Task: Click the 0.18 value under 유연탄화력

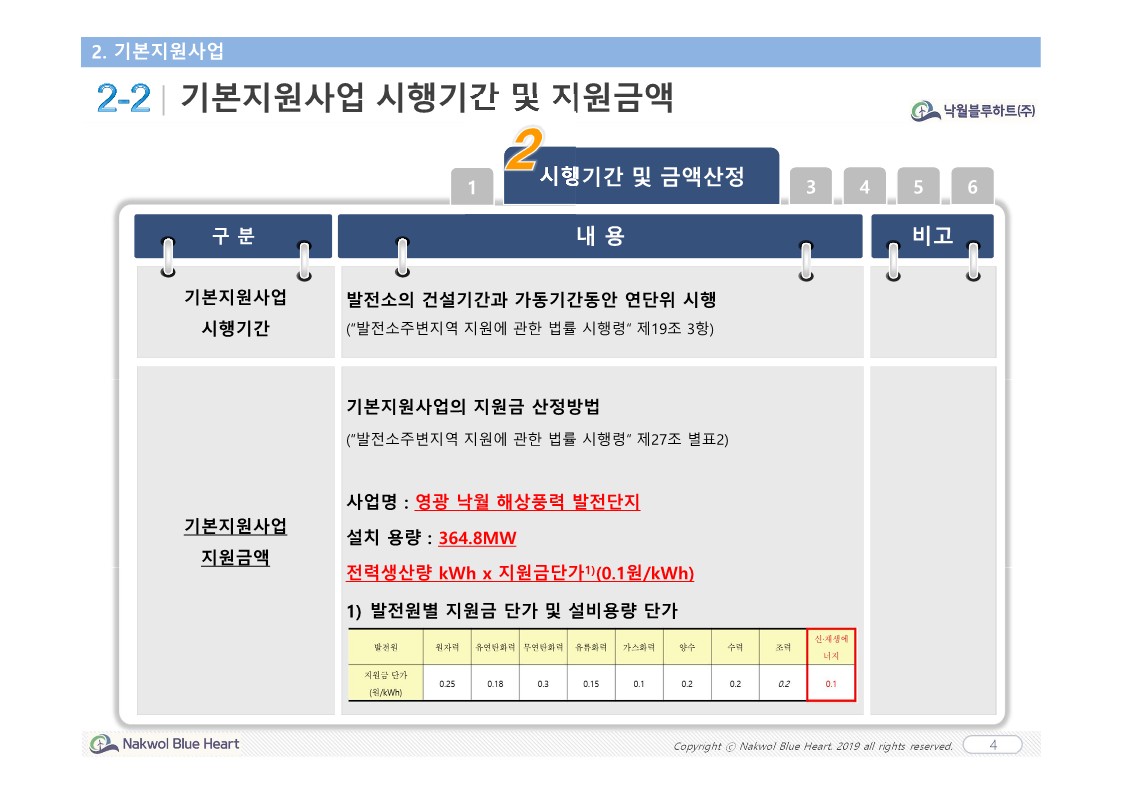Action: [495, 684]
